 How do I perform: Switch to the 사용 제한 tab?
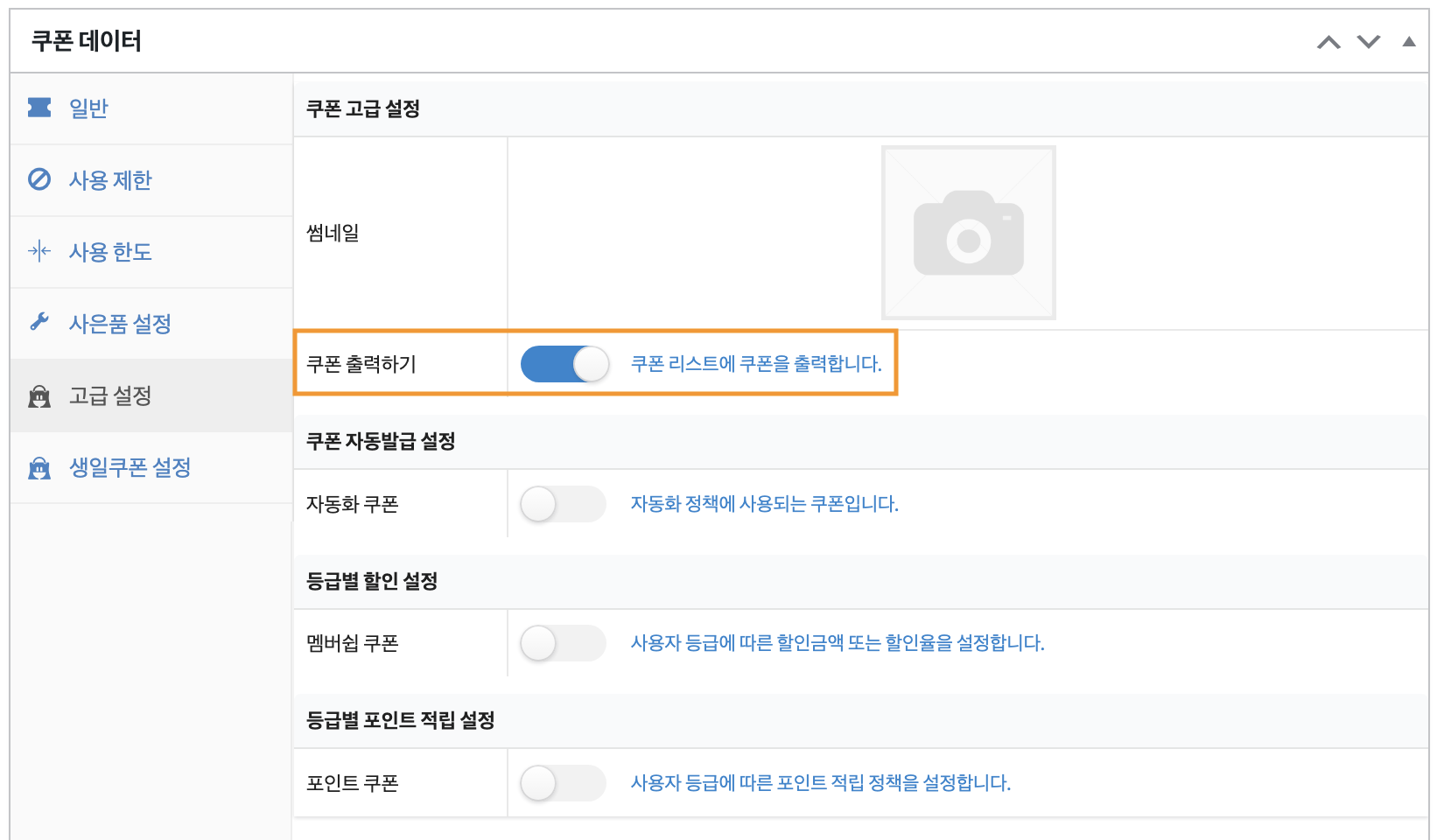(x=110, y=180)
